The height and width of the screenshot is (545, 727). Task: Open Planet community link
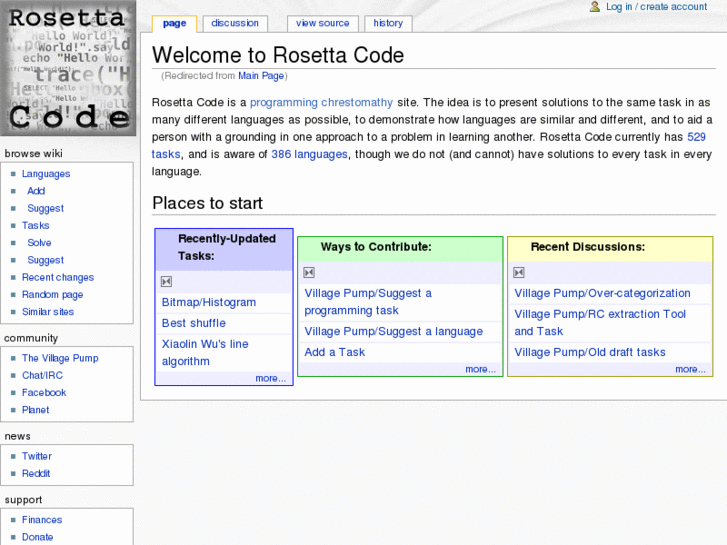point(35,410)
